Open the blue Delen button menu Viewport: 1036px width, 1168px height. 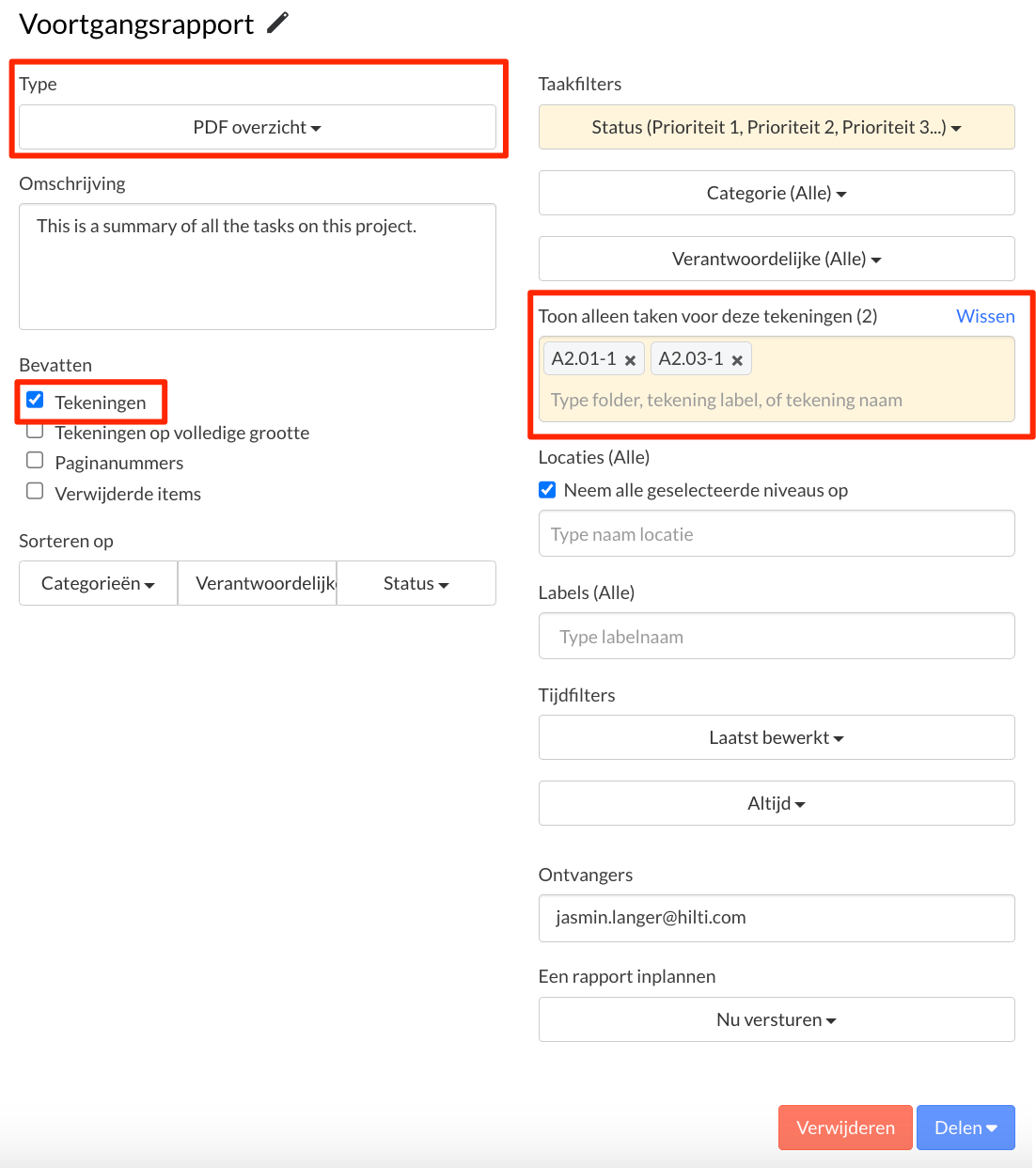pyautogui.click(x=965, y=1128)
